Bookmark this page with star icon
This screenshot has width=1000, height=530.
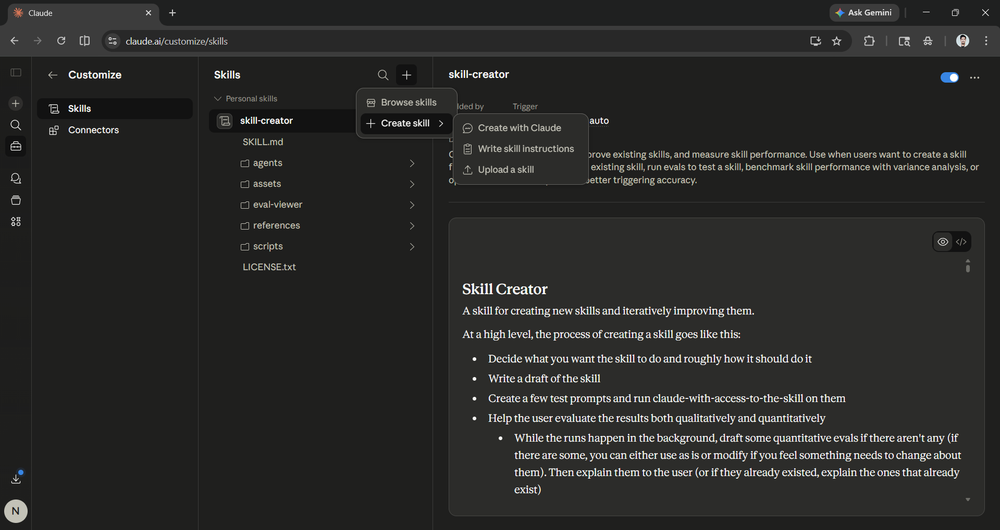tap(836, 41)
